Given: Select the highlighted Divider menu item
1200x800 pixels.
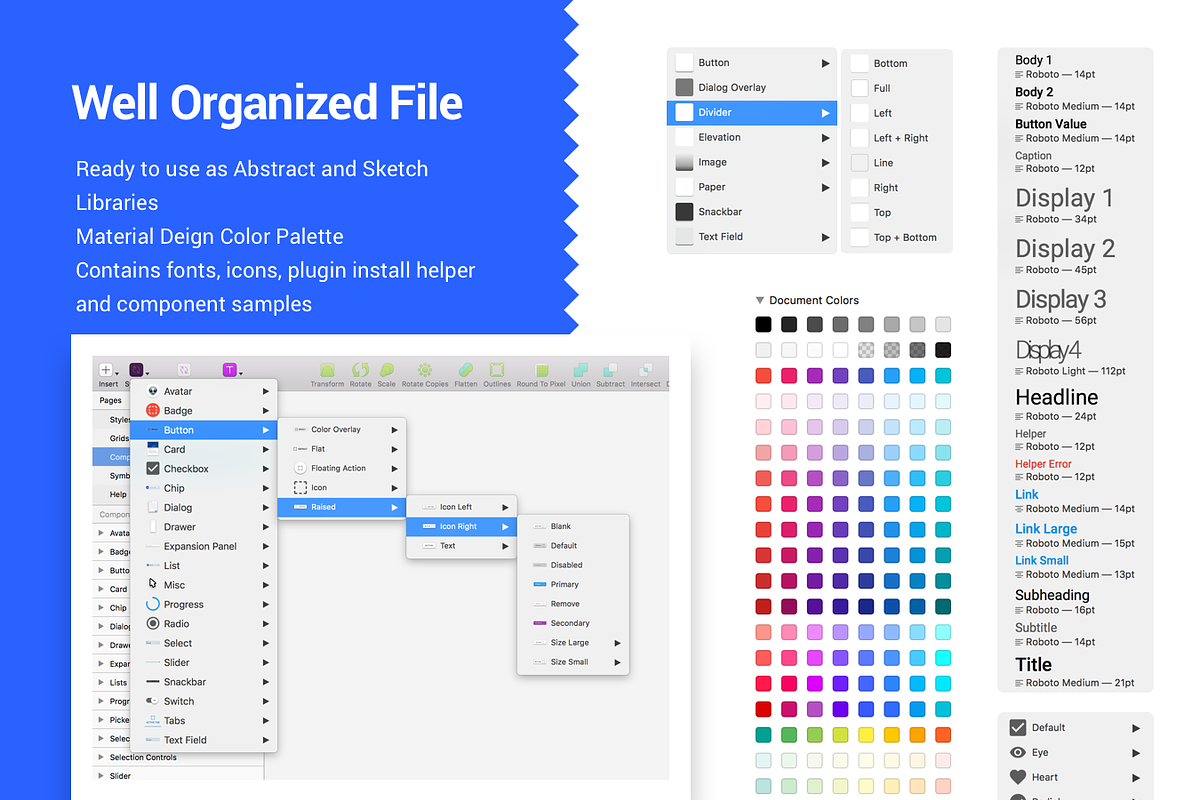Looking at the screenshot, I should 752,112.
